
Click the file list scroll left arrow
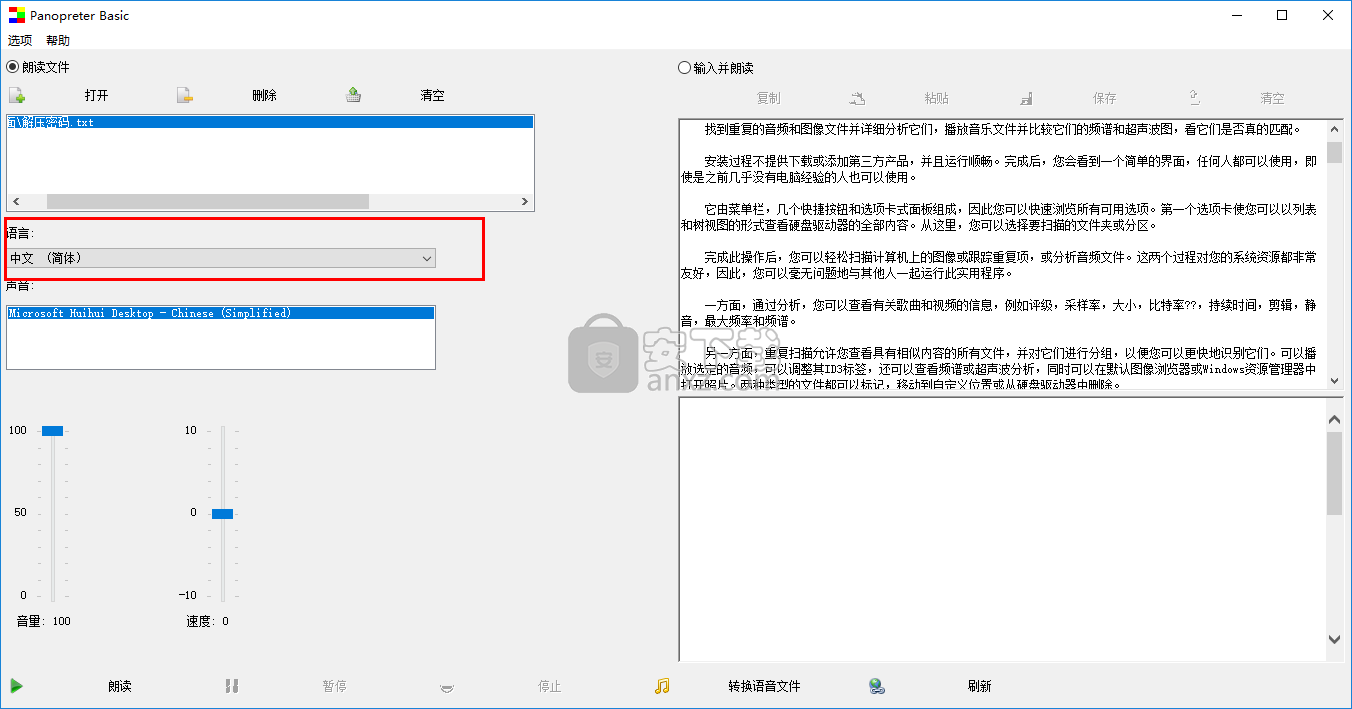pyautogui.click(x=15, y=202)
